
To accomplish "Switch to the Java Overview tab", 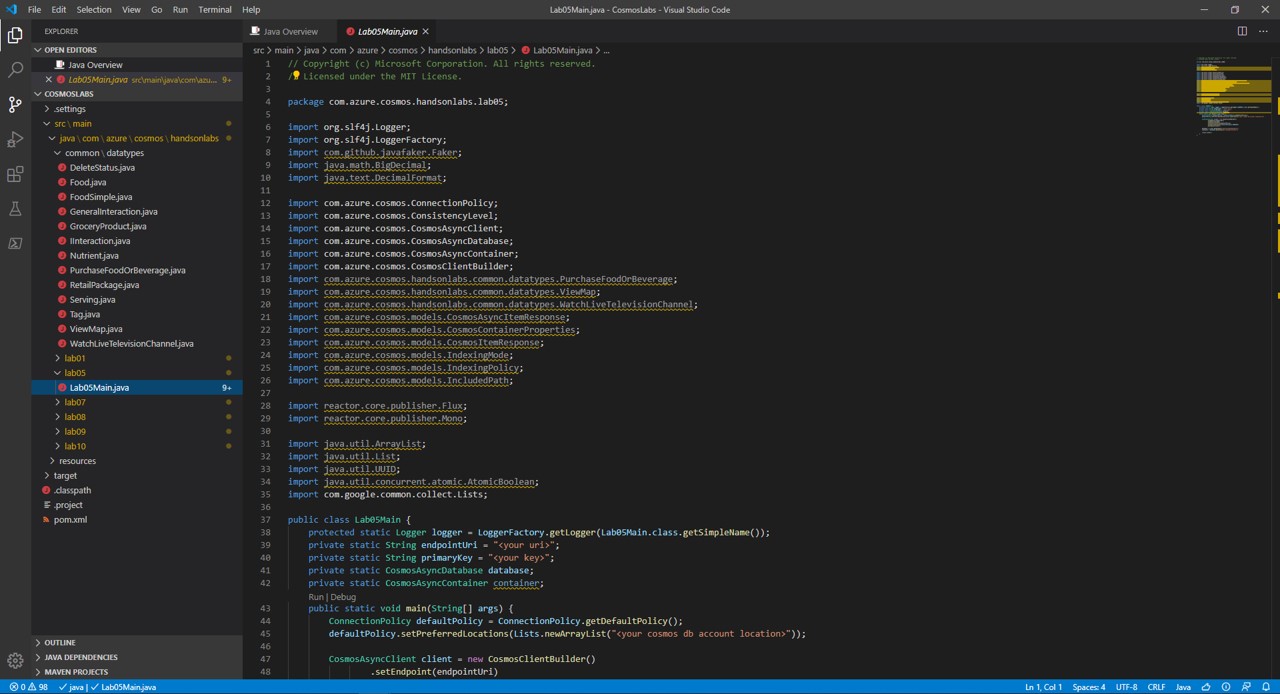I will [290, 31].
